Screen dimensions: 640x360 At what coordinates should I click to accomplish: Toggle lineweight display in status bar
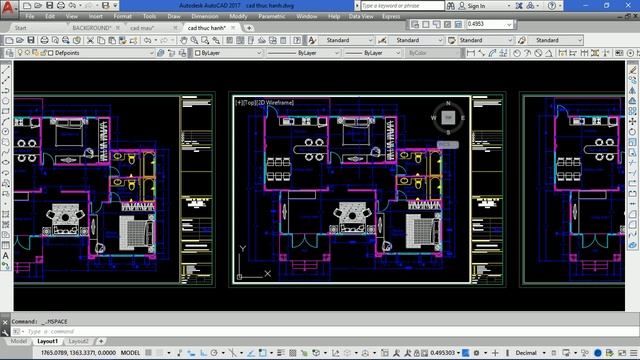[281, 353]
